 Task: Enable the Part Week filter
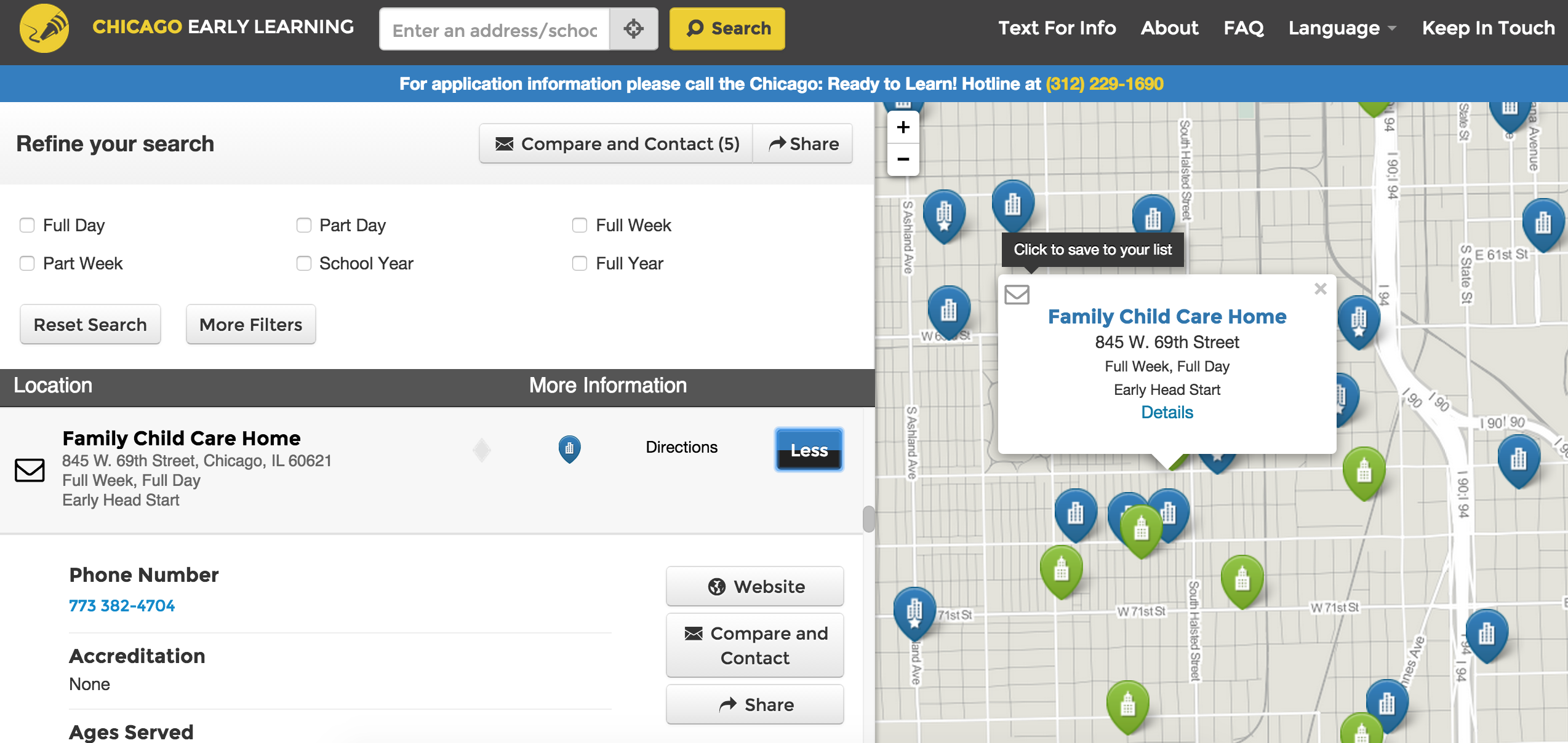pyautogui.click(x=27, y=263)
